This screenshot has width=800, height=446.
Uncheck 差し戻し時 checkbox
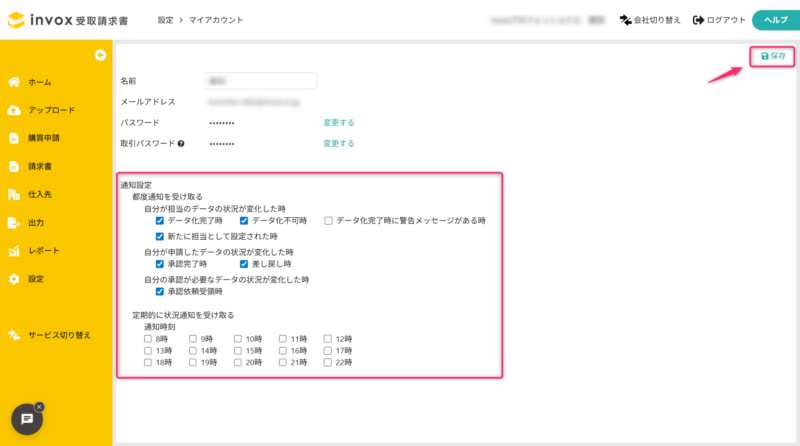(x=244, y=264)
